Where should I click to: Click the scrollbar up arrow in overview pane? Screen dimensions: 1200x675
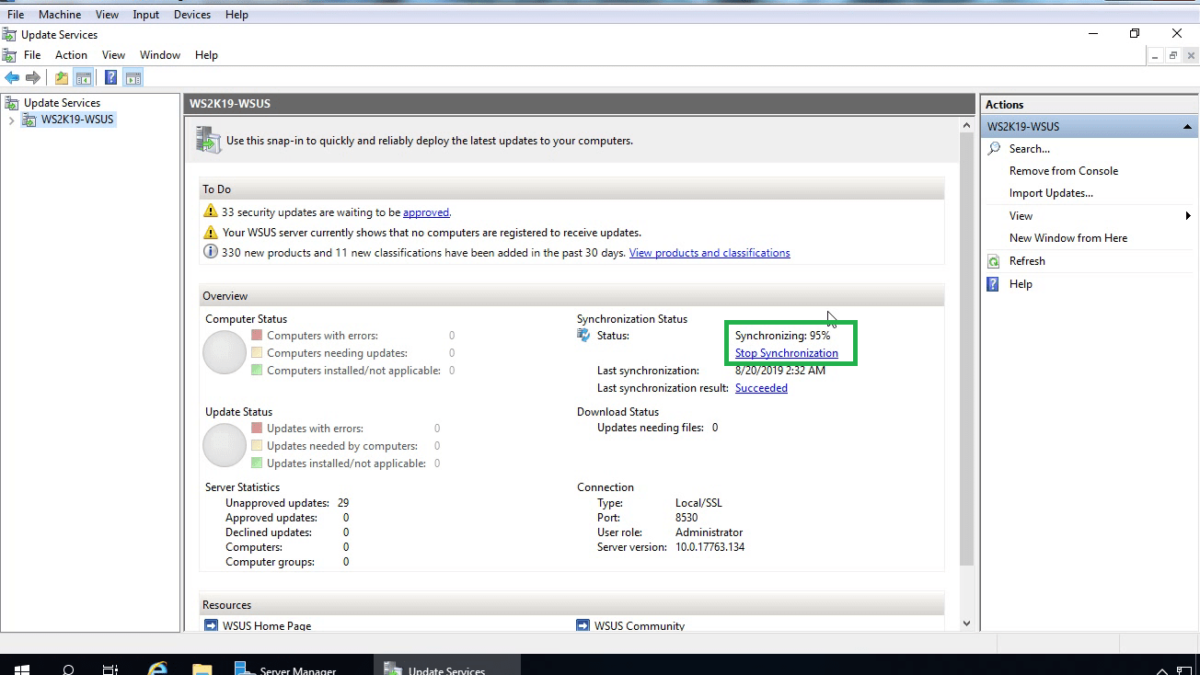[x=966, y=126]
